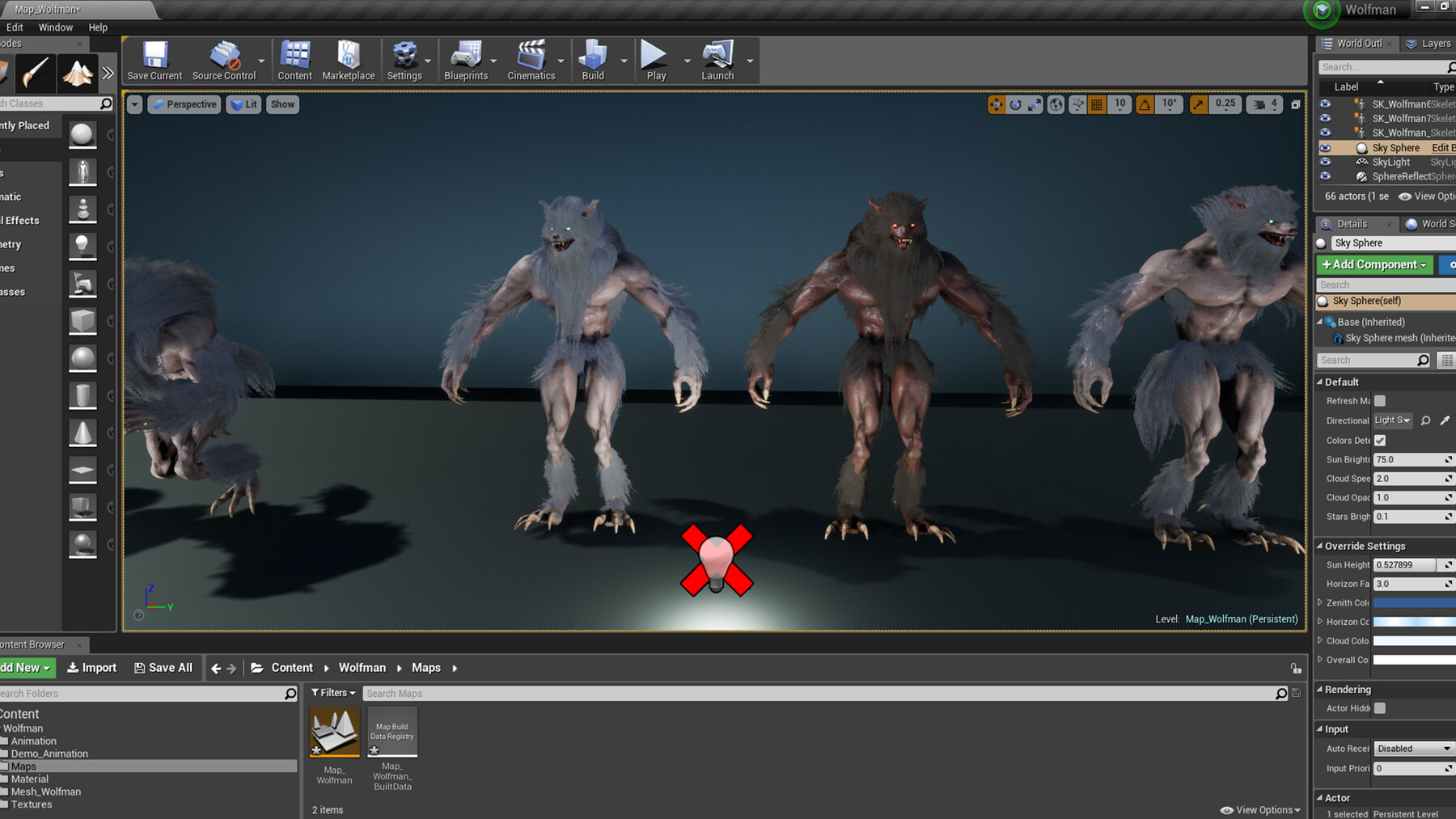1456x819 pixels.
Task: Open Source Control from the toolbar
Action: 224,61
